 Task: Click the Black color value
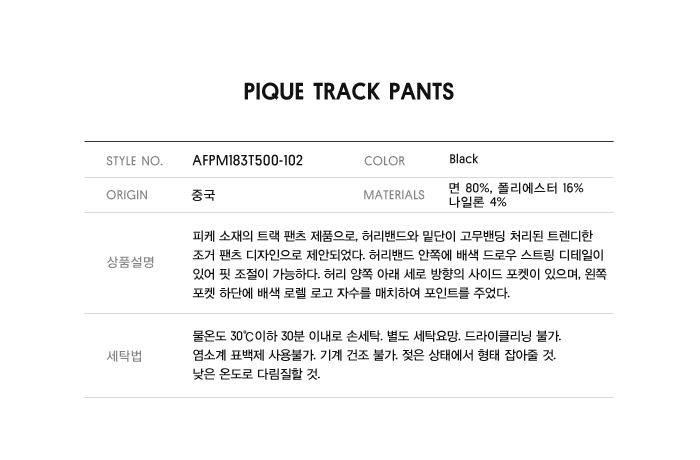click(x=464, y=159)
